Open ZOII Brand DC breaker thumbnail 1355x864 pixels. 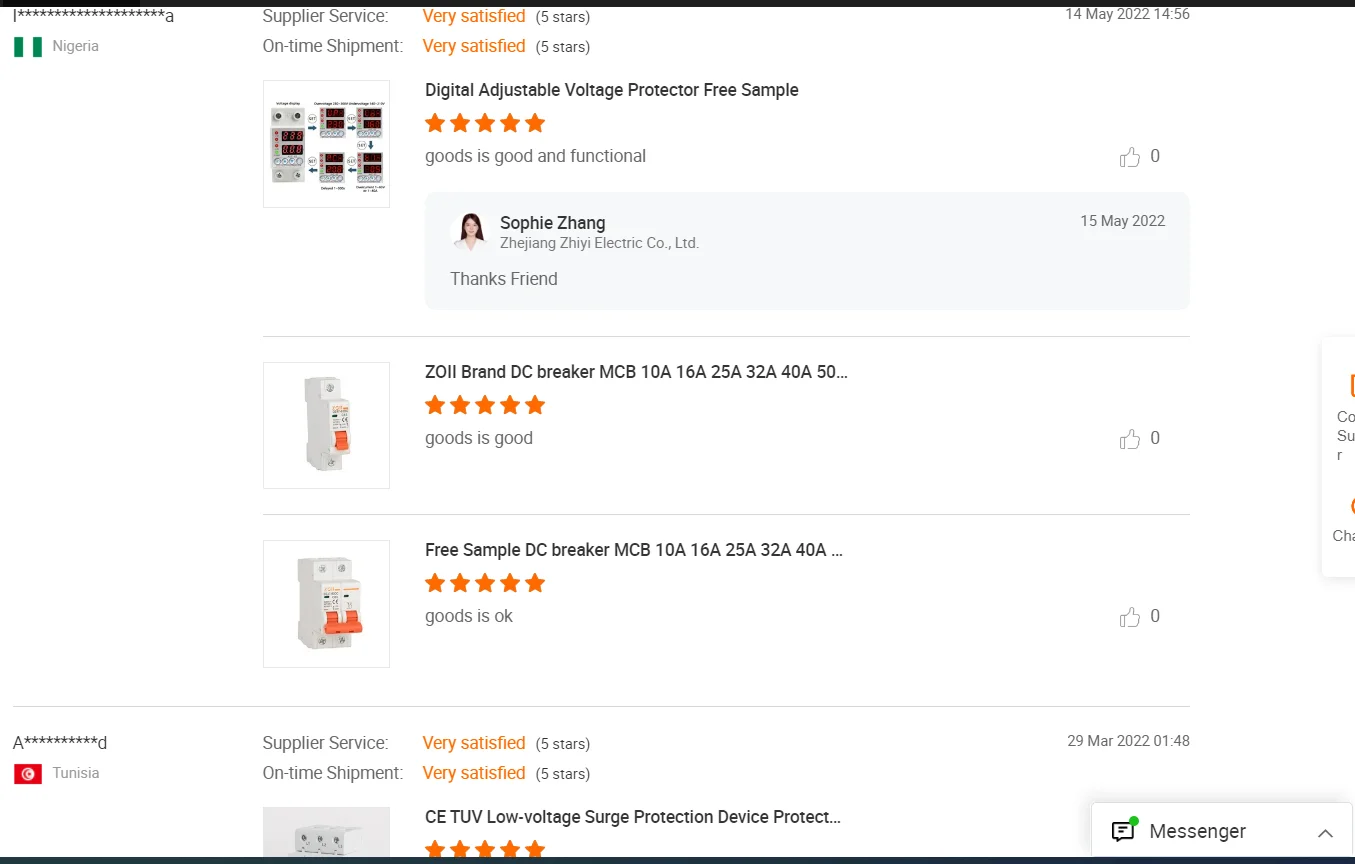pyautogui.click(x=326, y=425)
